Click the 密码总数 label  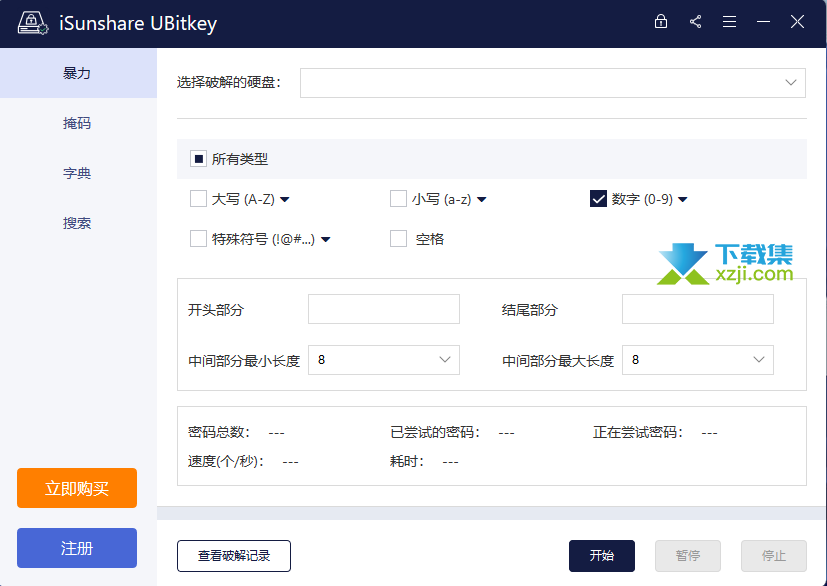pyautogui.click(x=219, y=433)
